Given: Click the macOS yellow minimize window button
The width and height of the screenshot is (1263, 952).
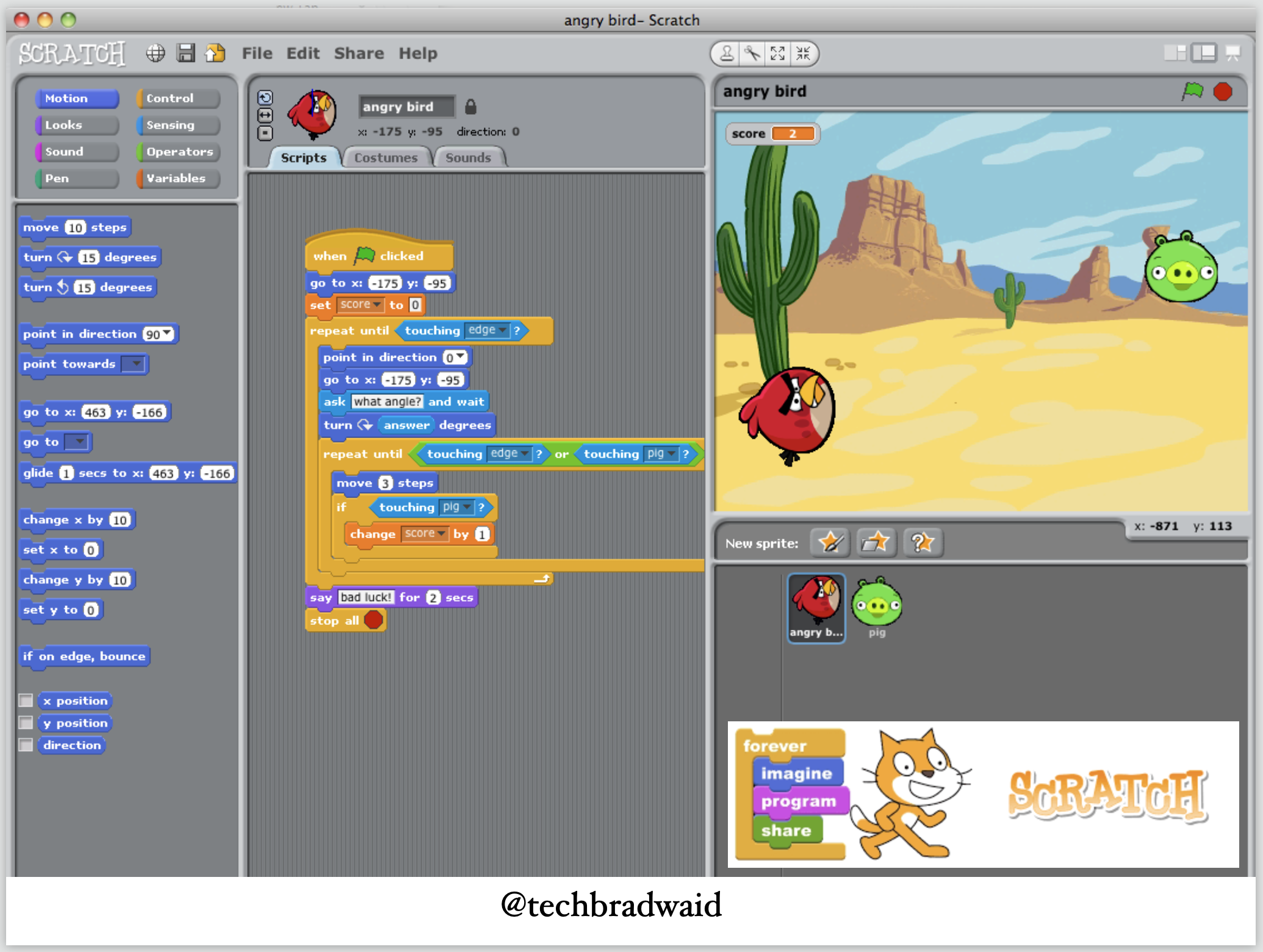Looking at the screenshot, I should coord(45,20).
